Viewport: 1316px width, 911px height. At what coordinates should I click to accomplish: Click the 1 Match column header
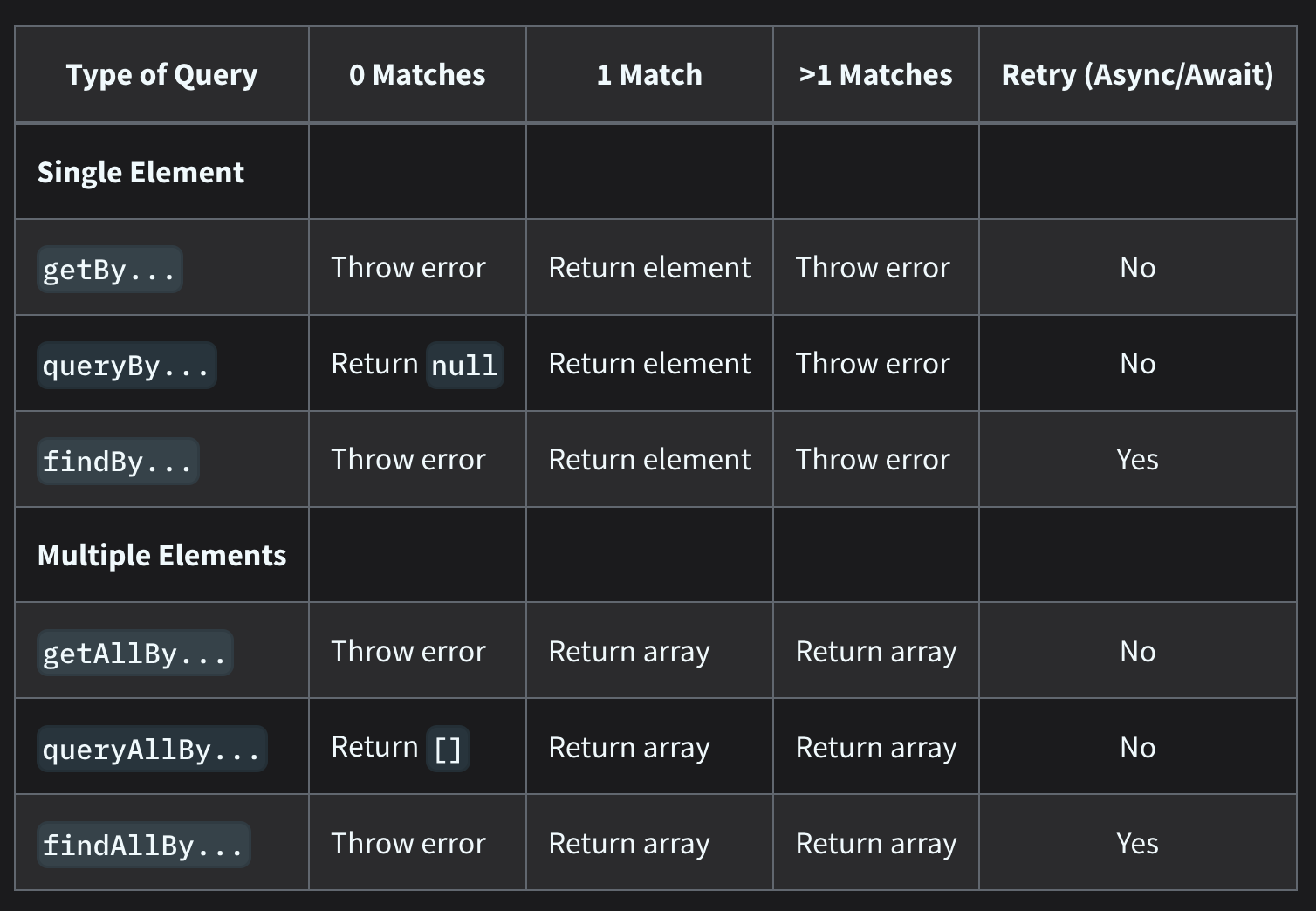pyautogui.click(x=649, y=75)
